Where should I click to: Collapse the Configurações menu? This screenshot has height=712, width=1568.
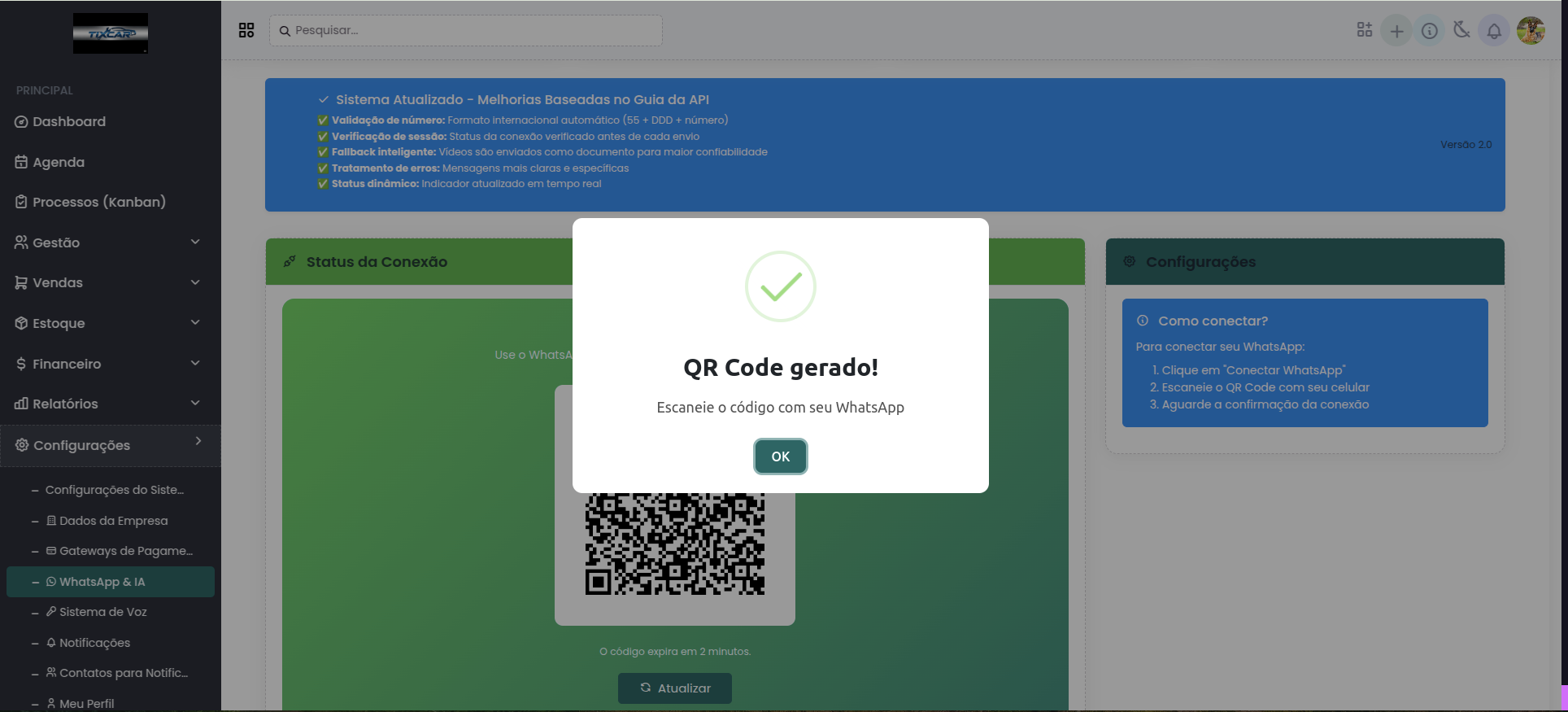(x=106, y=445)
